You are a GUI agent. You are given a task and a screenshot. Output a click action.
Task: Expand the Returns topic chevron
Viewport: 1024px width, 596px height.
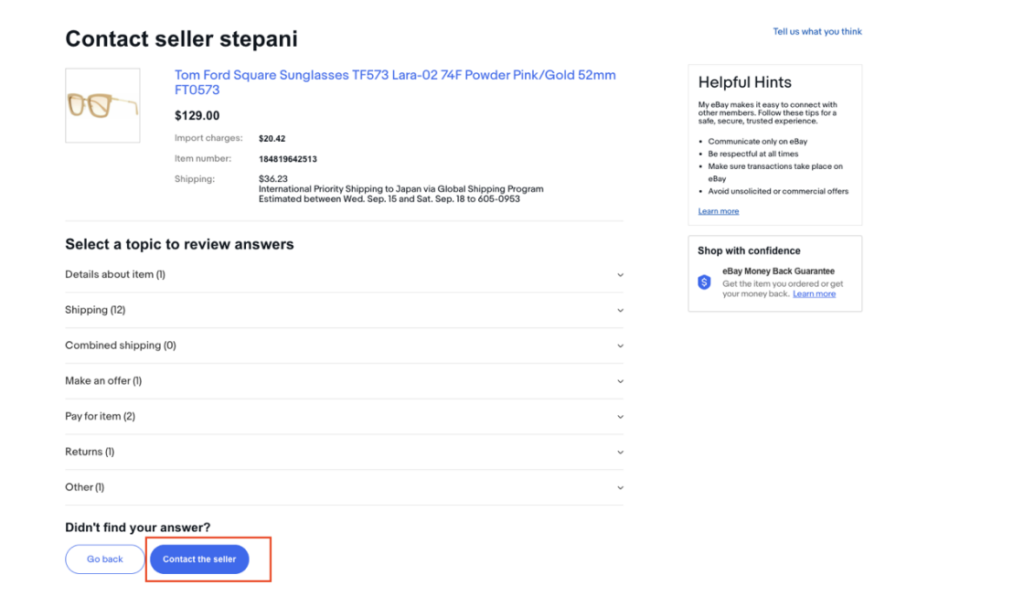(620, 452)
